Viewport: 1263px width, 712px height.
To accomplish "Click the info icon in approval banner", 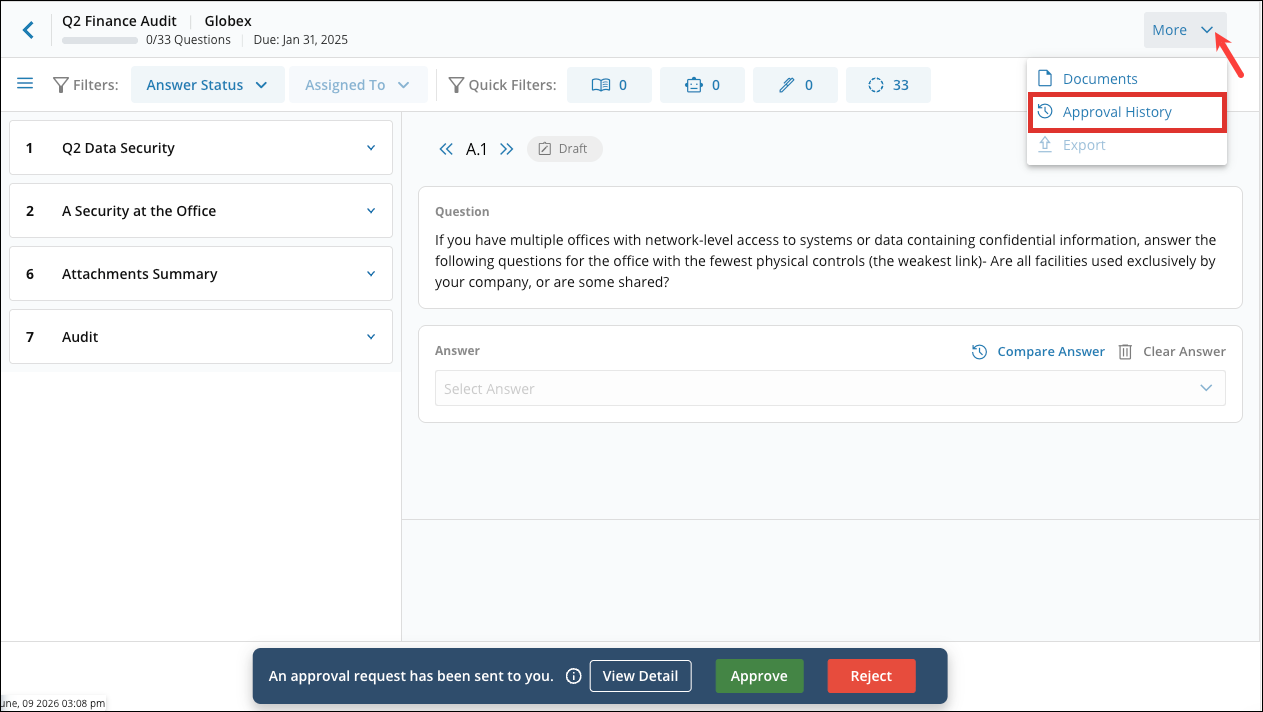I will click(x=574, y=676).
